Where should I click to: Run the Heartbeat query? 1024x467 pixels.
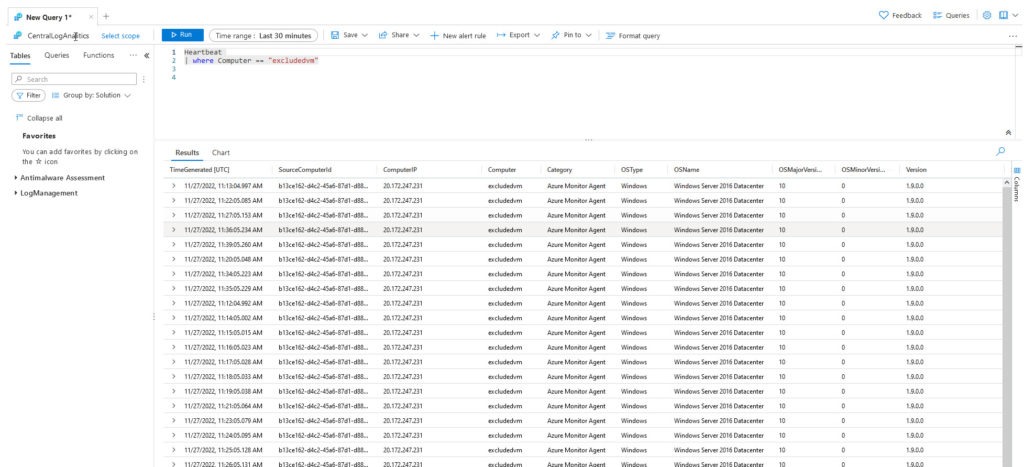coord(182,35)
